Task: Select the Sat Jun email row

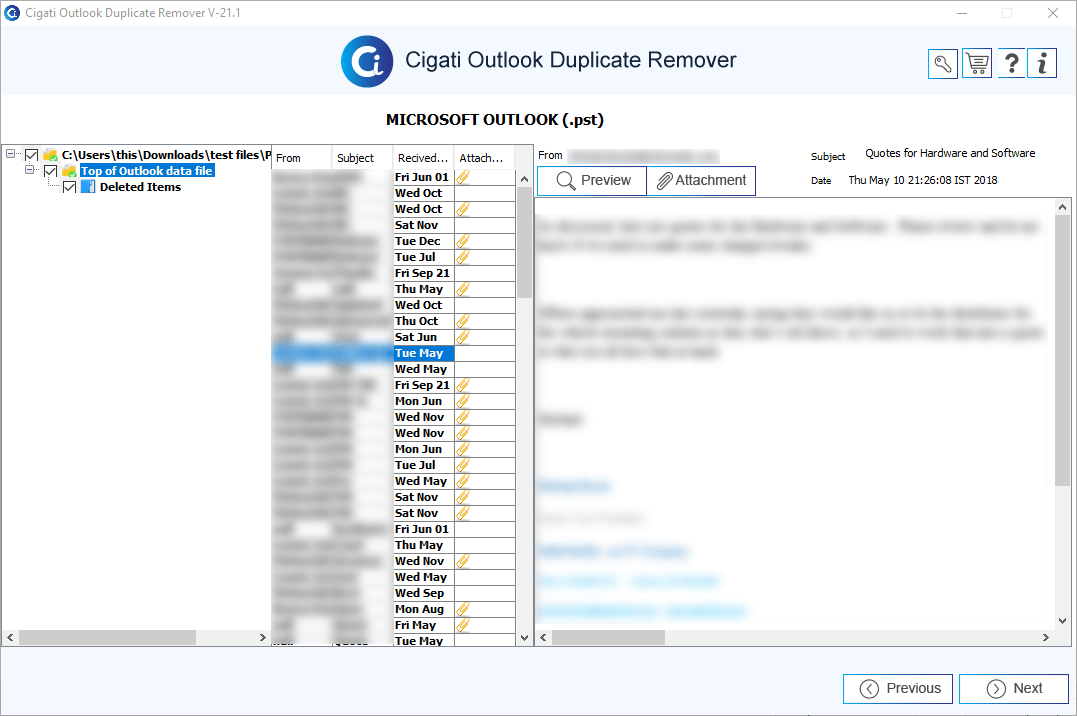Action: click(394, 337)
